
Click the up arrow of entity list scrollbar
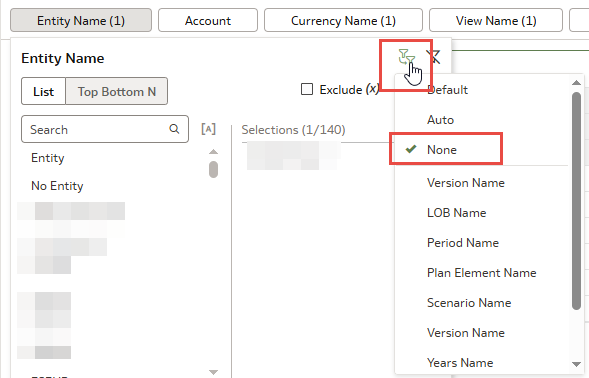[x=213, y=151]
